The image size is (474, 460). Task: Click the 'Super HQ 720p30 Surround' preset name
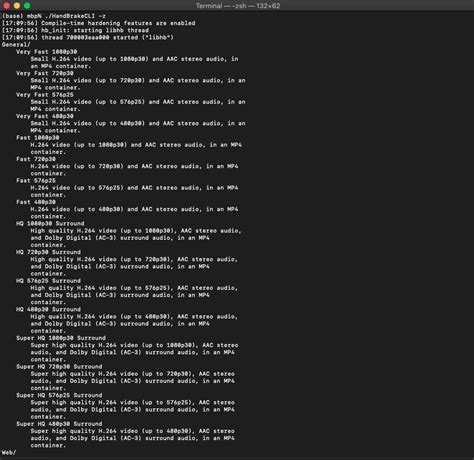pyautogui.click(x=59, y=367)
